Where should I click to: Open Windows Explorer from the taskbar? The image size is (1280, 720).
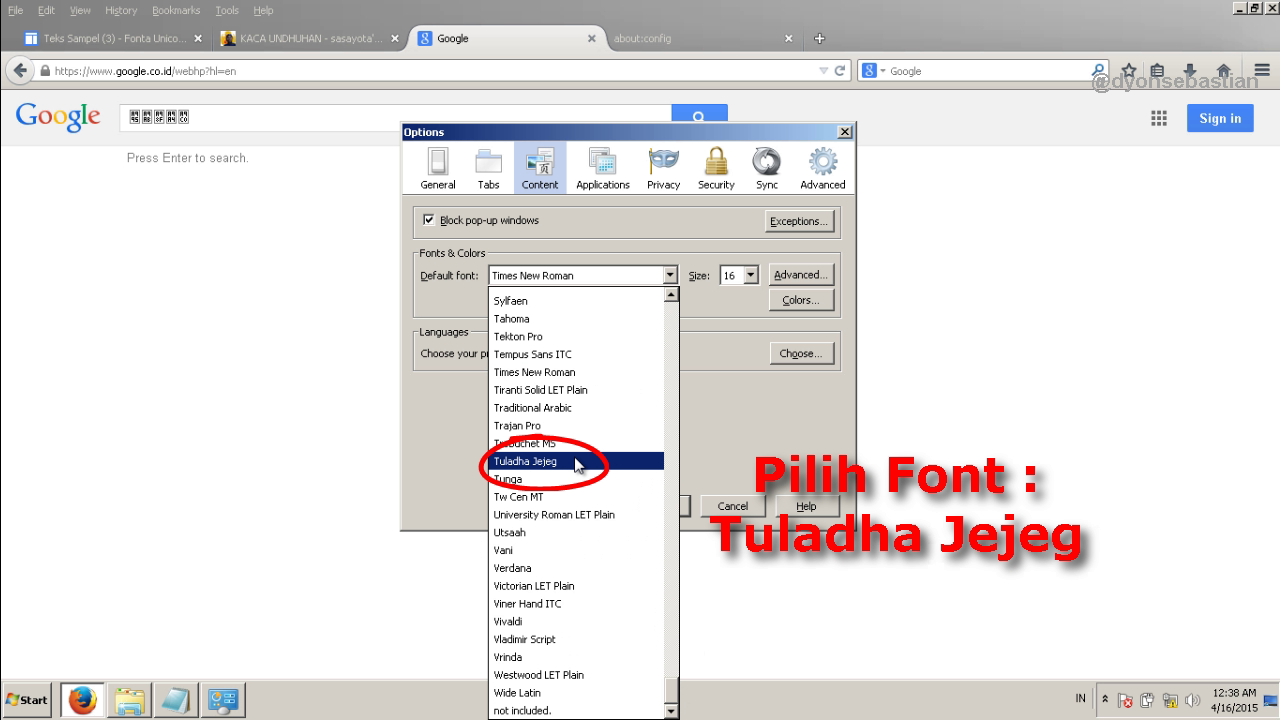pyautogui.click(x=129, y=701)
